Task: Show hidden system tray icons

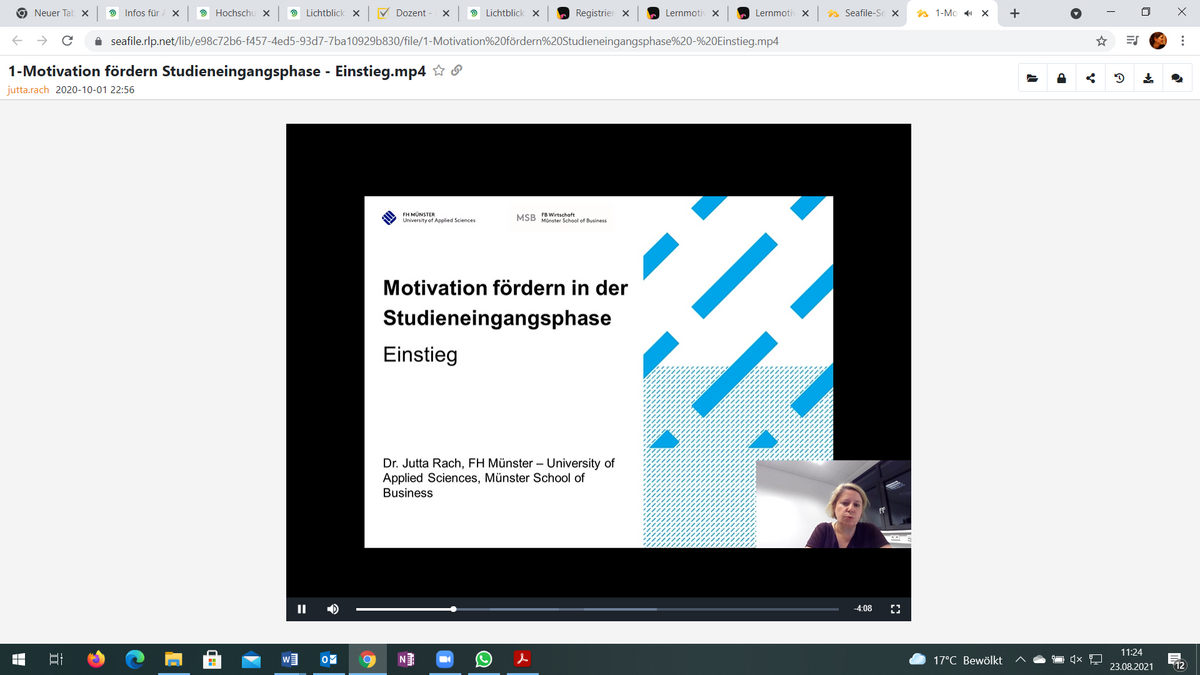Action: coord(1021,660)
